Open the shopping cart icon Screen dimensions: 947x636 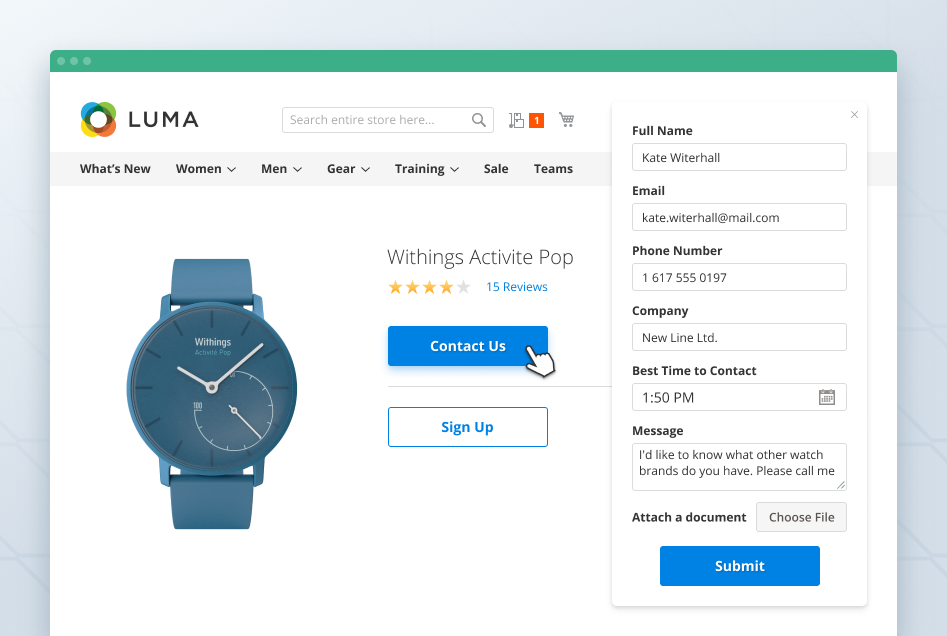[566, 119]
